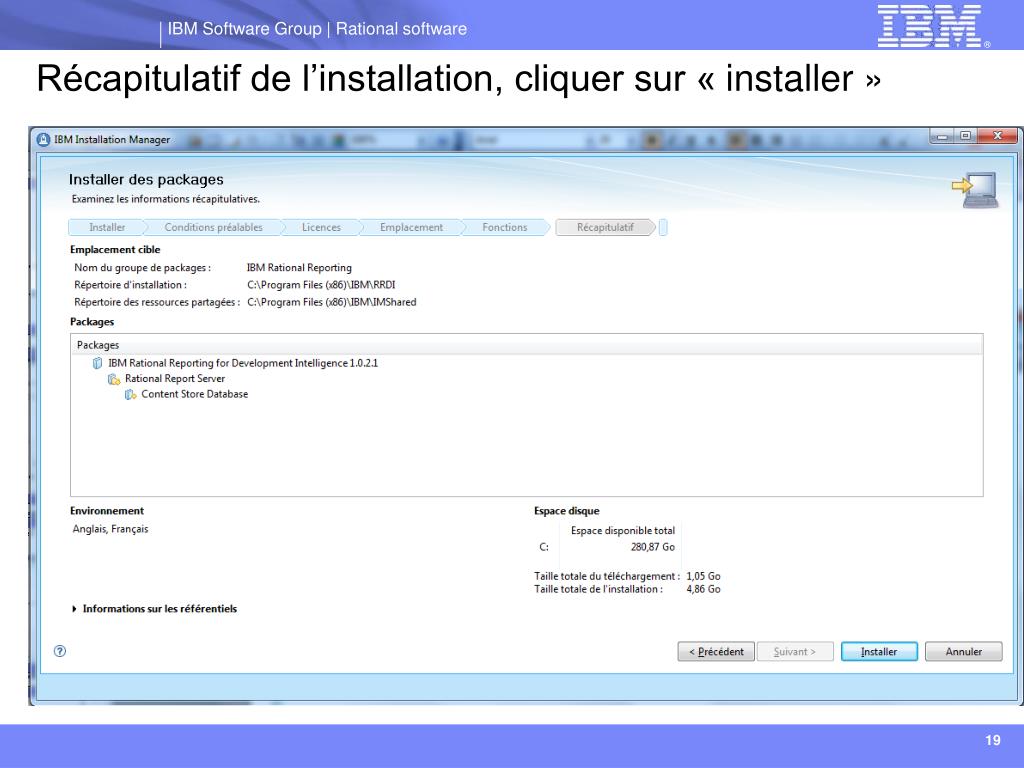The width and height of the screenshot is (1024, 768).
Task: Click the path C:\Program Files (x86)\IBM\IMShared
Action: point(332,302)
